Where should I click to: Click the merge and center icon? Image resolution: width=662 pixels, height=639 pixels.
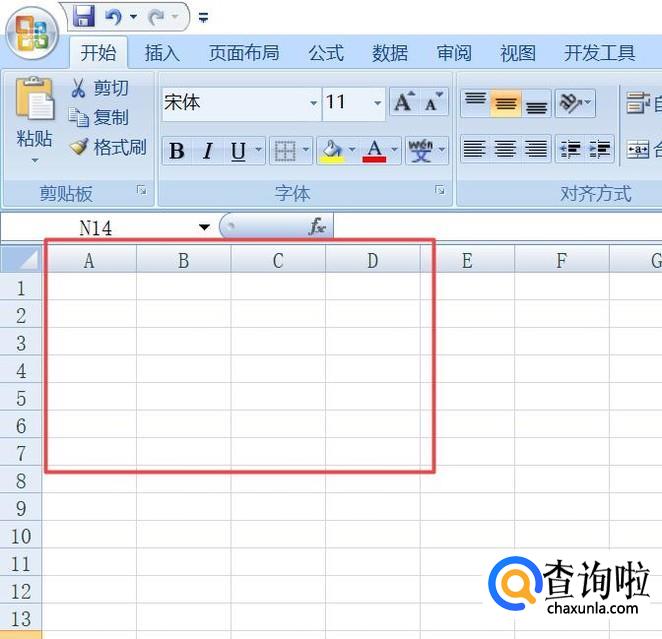click(x=638, y=149)
